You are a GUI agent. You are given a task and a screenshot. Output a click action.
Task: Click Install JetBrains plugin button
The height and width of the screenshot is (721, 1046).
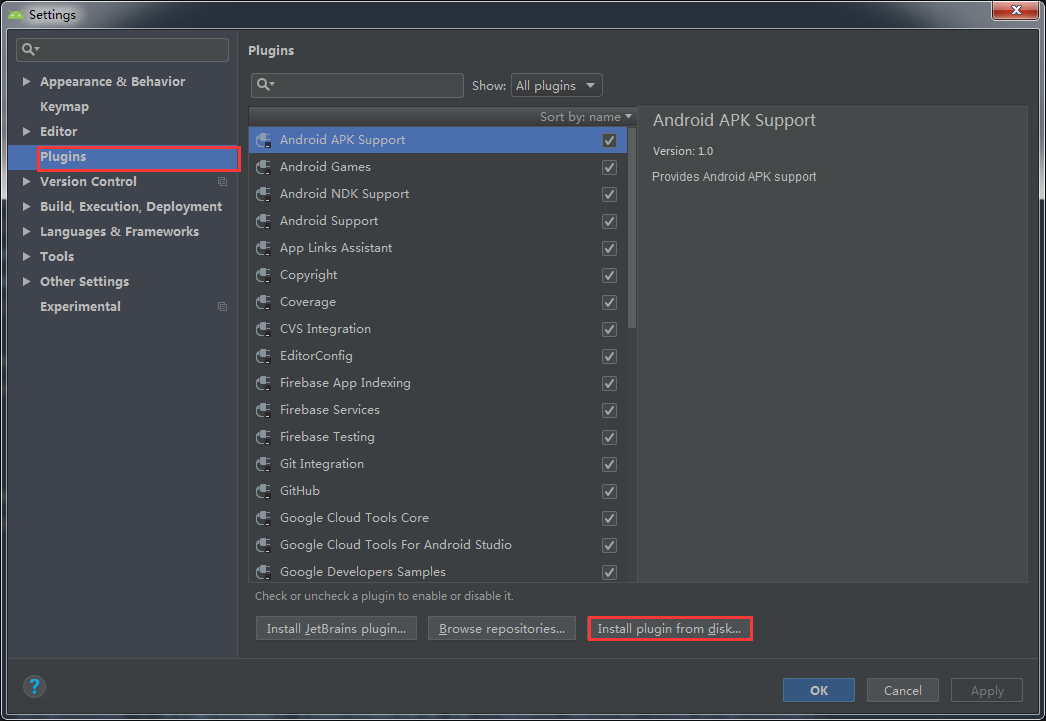336,628
